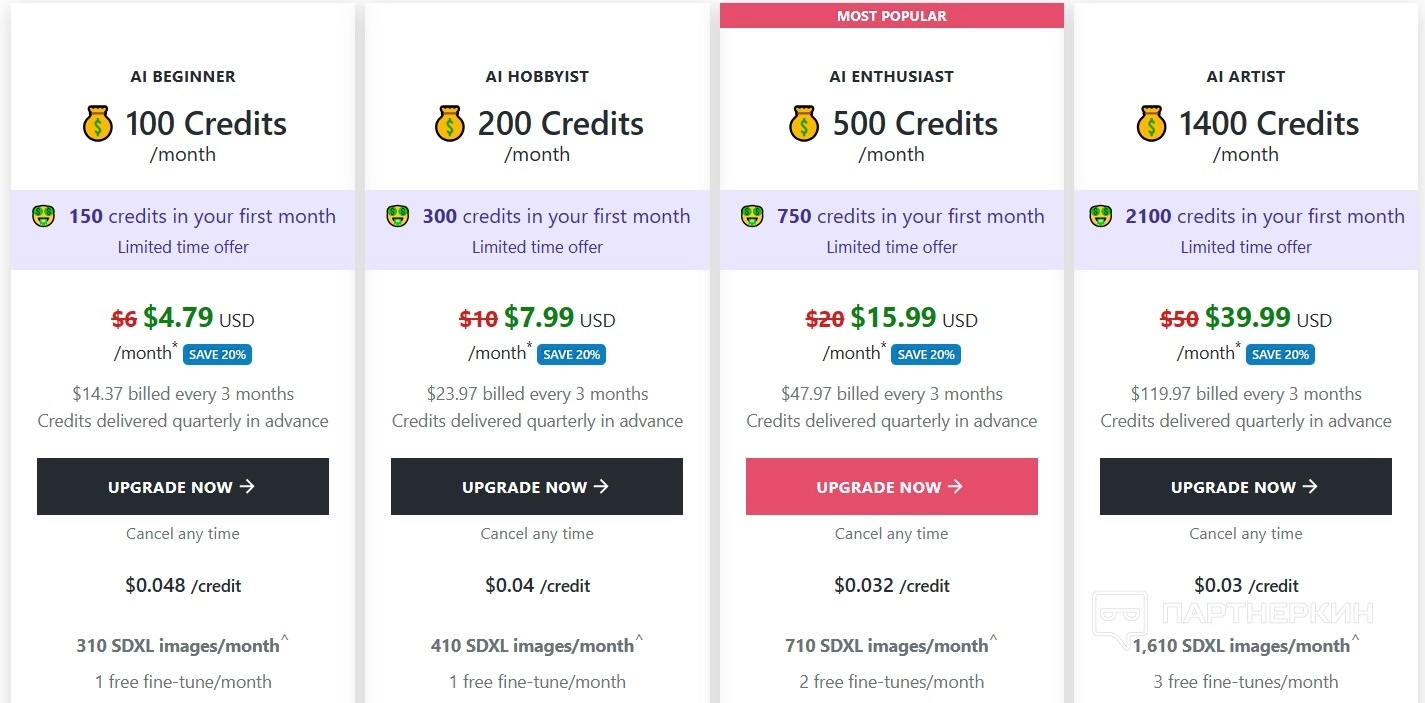Click the money bag icon for 100 Credits

click(98, 124)
